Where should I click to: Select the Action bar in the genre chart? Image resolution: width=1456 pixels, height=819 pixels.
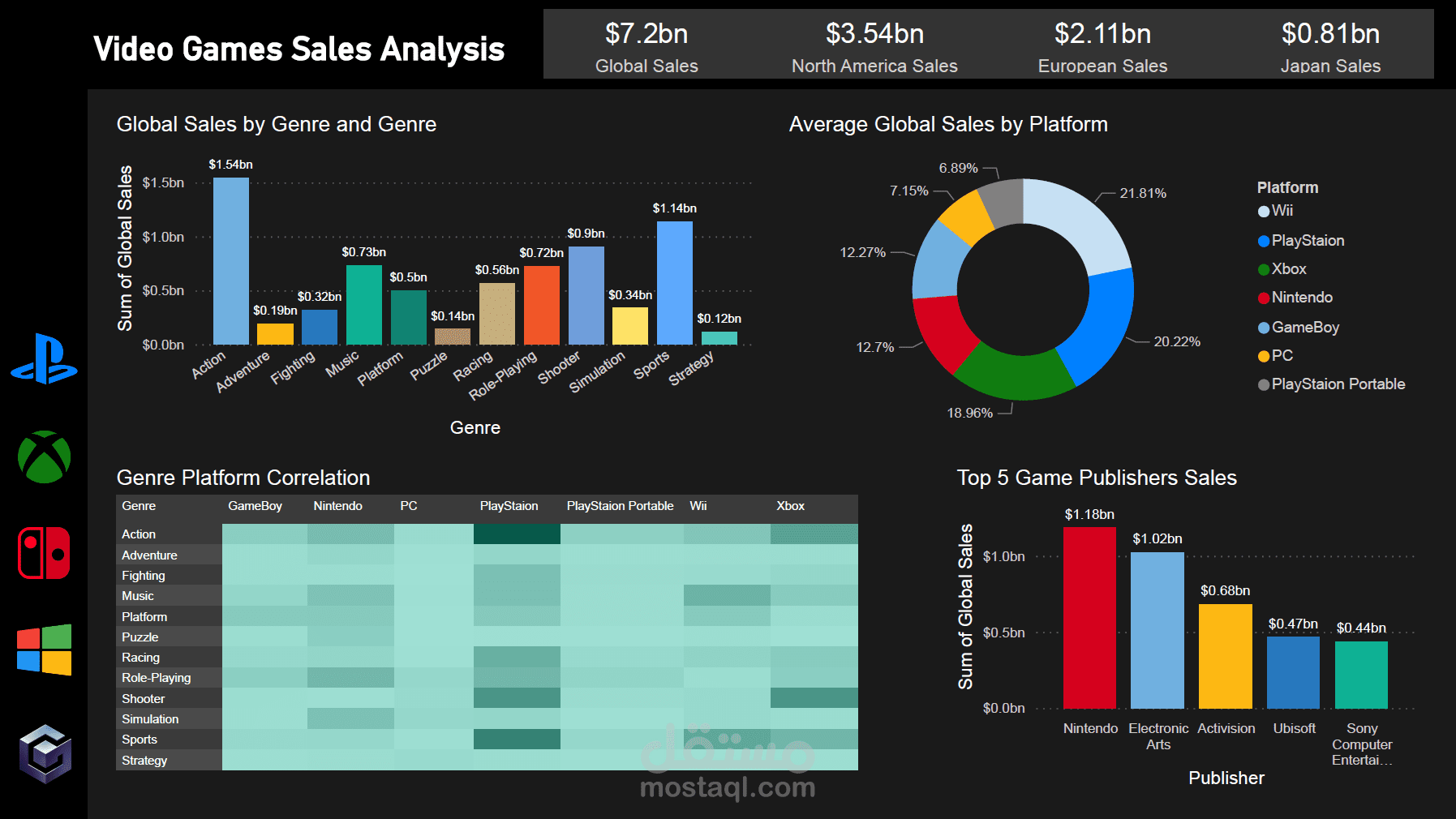click(231, 261)
